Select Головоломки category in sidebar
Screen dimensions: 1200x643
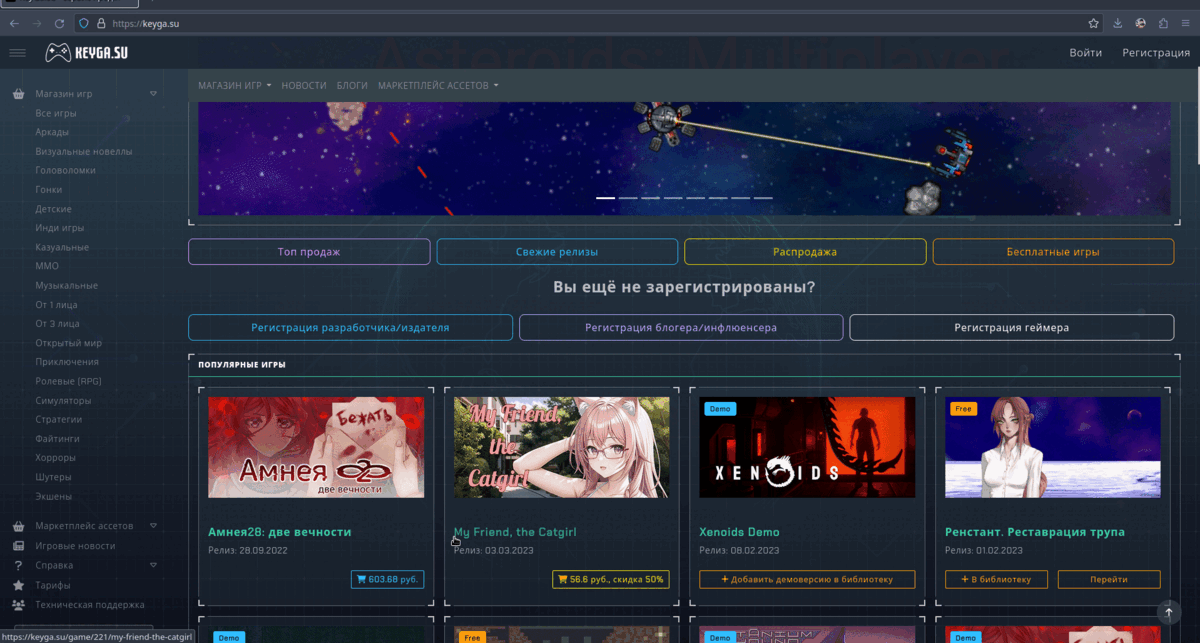[65, 171]
